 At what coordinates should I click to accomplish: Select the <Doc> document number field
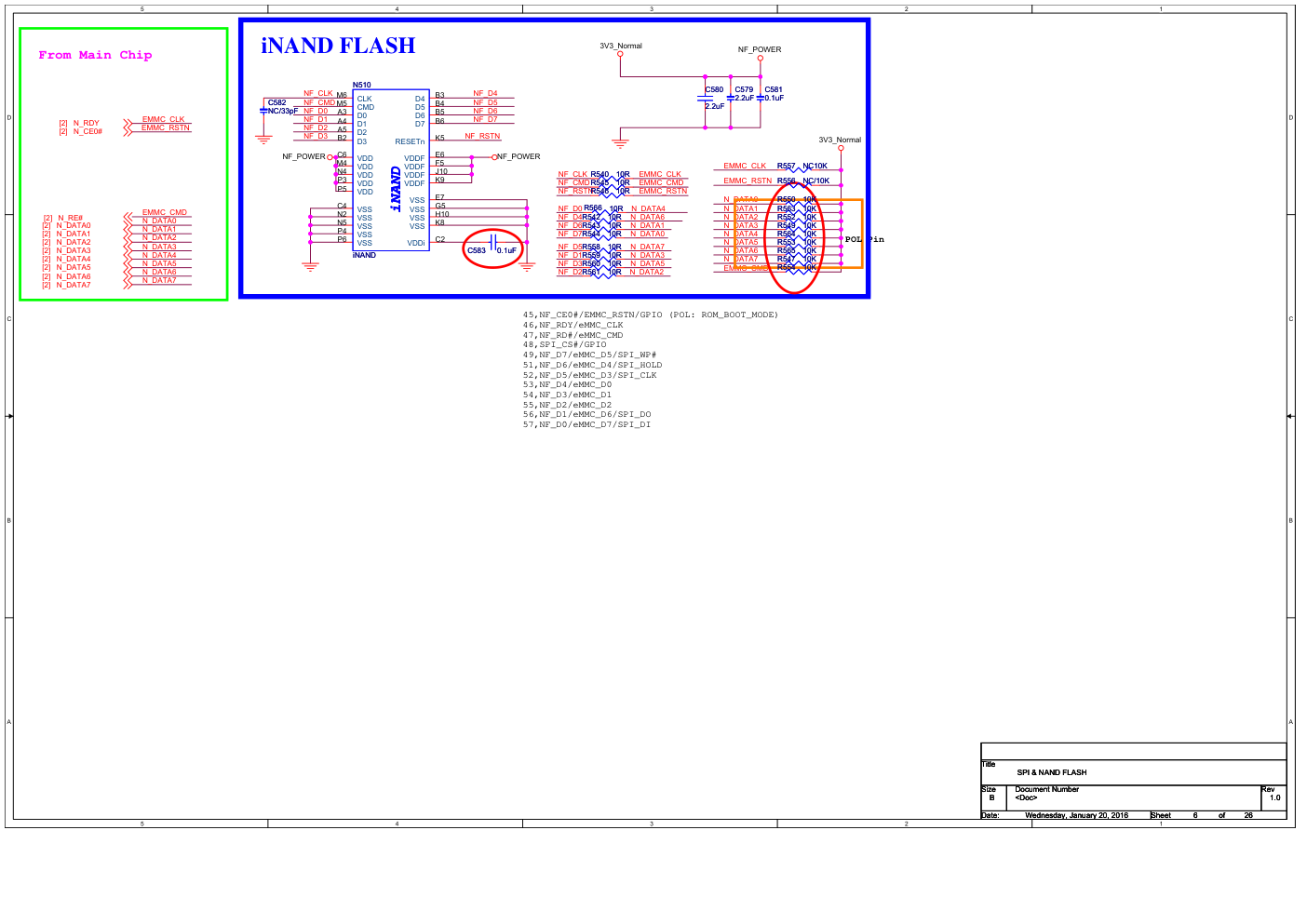pos(1026,797)
